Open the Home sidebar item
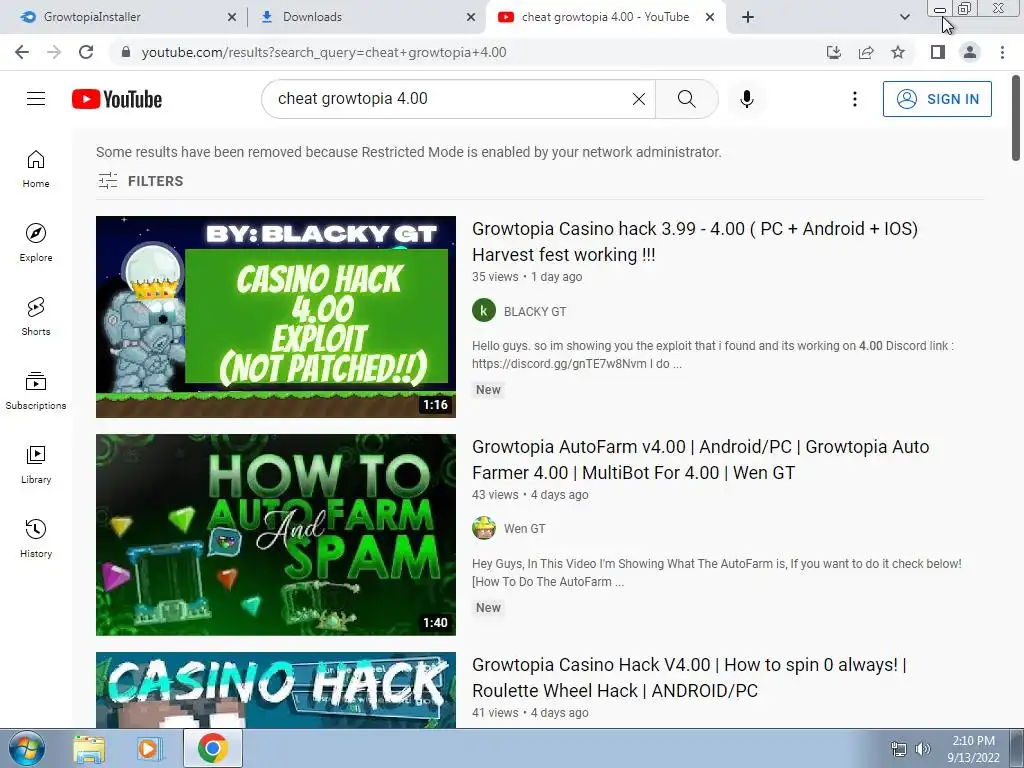1024x768 pixels. click(36, 169)
